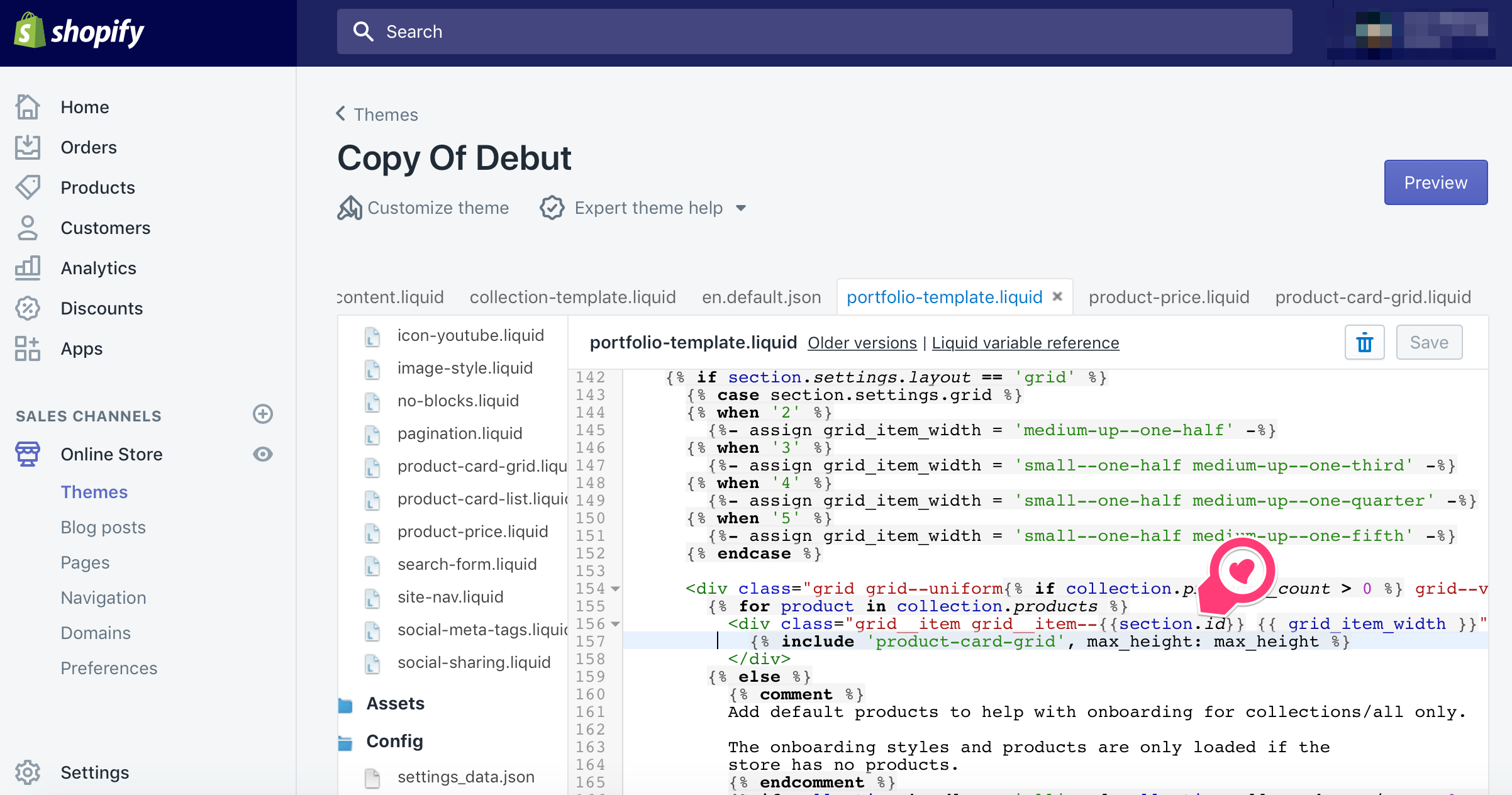This screenshot has width=1512, height=795.
Task: Expand Config folder in file tree
Action: click(394, 742)
